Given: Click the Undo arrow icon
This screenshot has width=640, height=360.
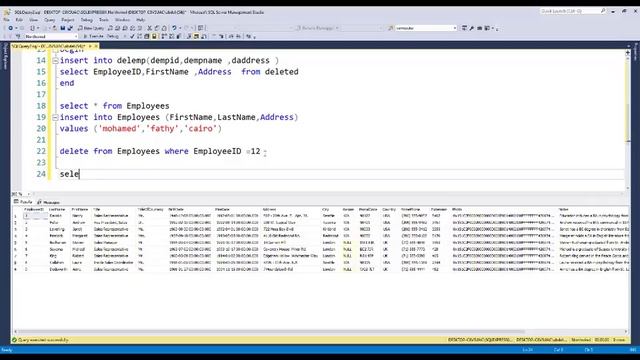Looking at the screenshot, I should click(174, 28).
